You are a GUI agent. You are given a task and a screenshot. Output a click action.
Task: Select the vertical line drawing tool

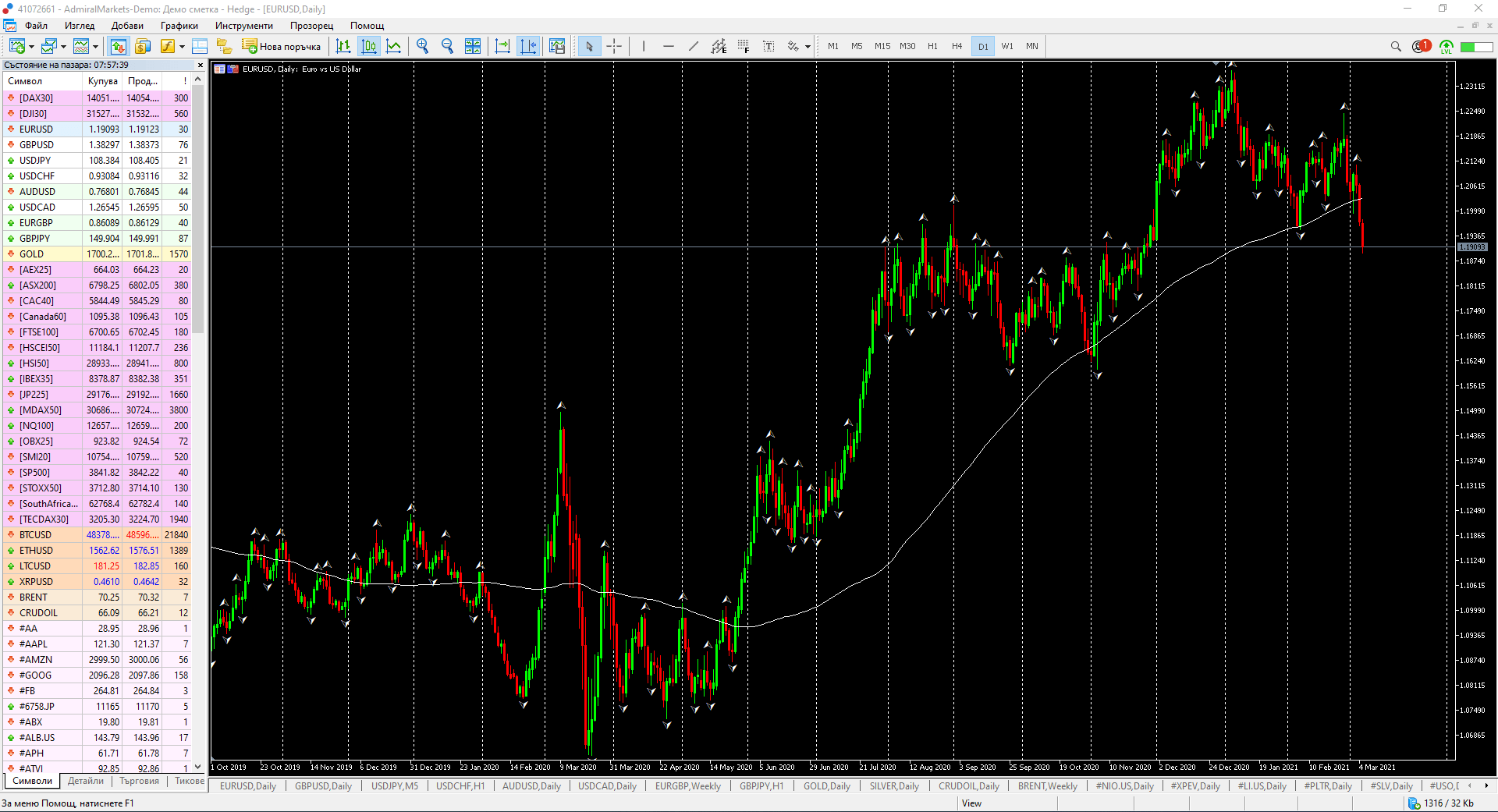[644, 46]
